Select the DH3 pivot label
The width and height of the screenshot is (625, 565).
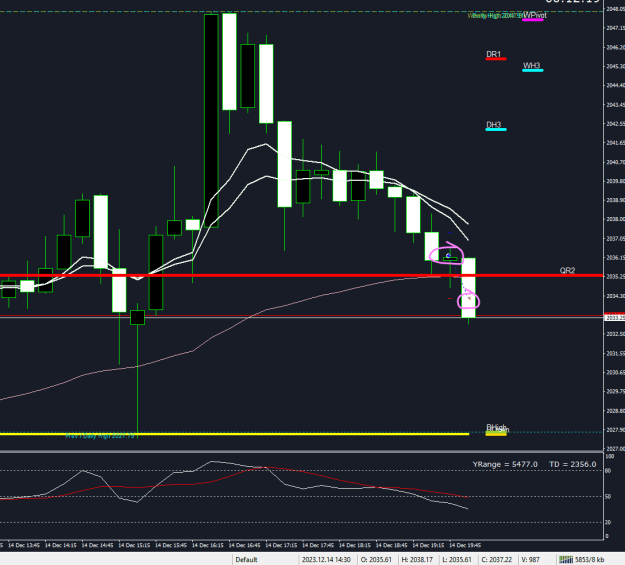(493, 125)
